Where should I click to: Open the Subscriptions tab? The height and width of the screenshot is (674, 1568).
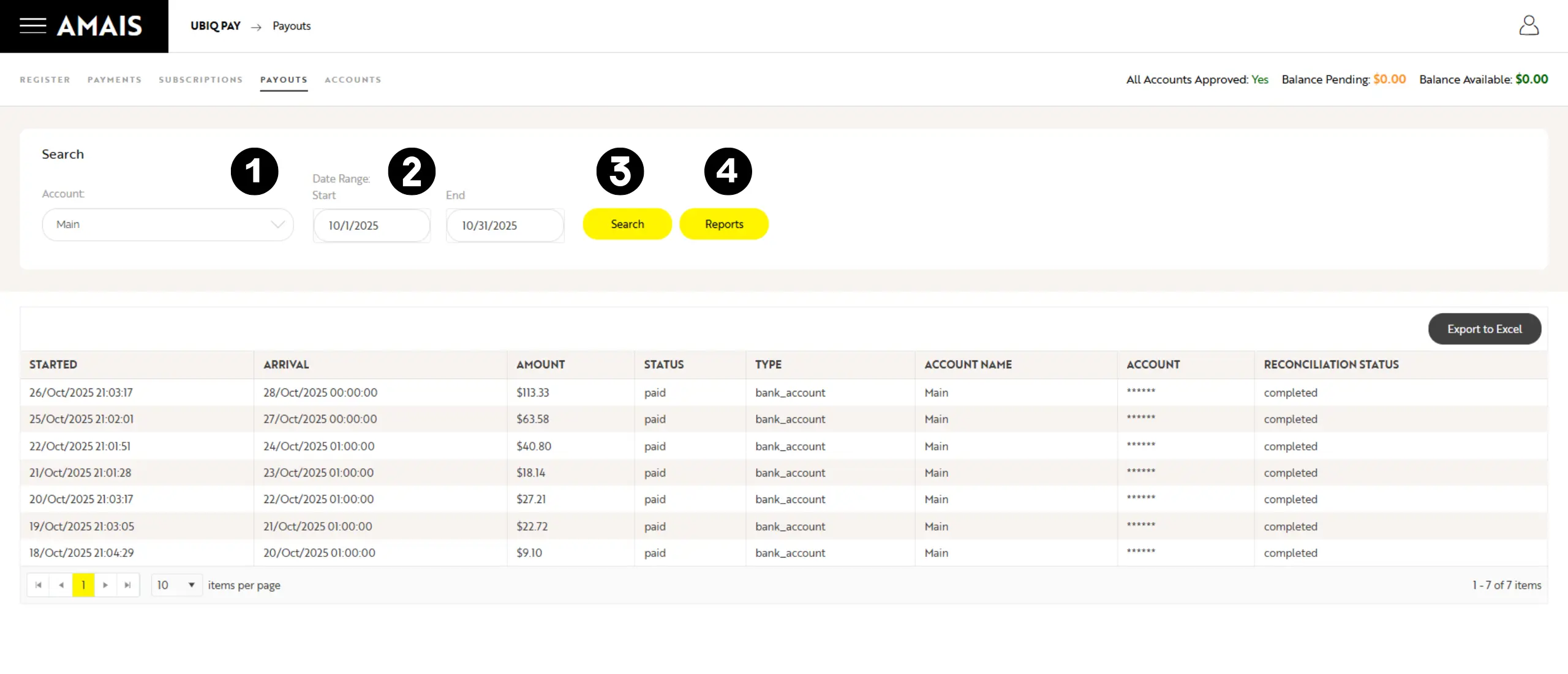coord(201,80)
